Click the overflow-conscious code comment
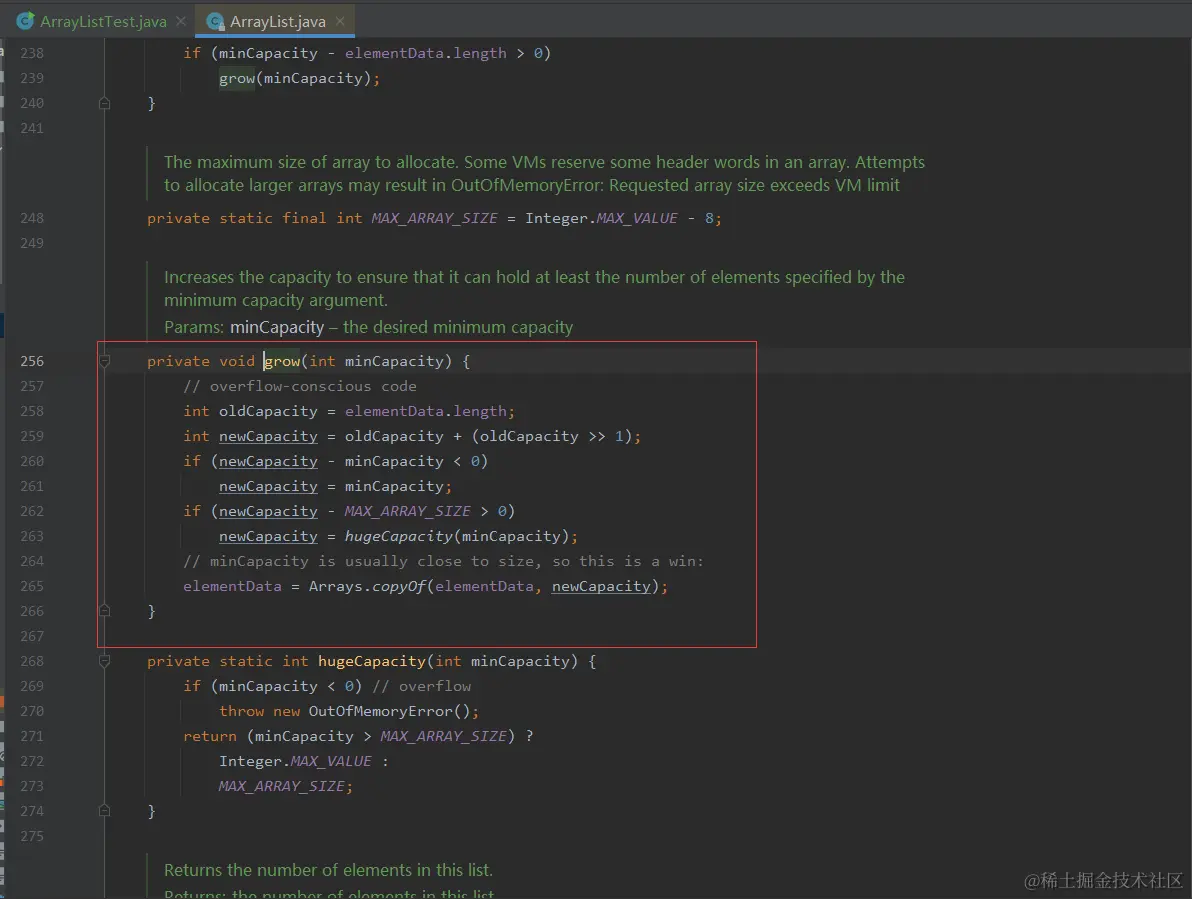 (x=300, y=386)
